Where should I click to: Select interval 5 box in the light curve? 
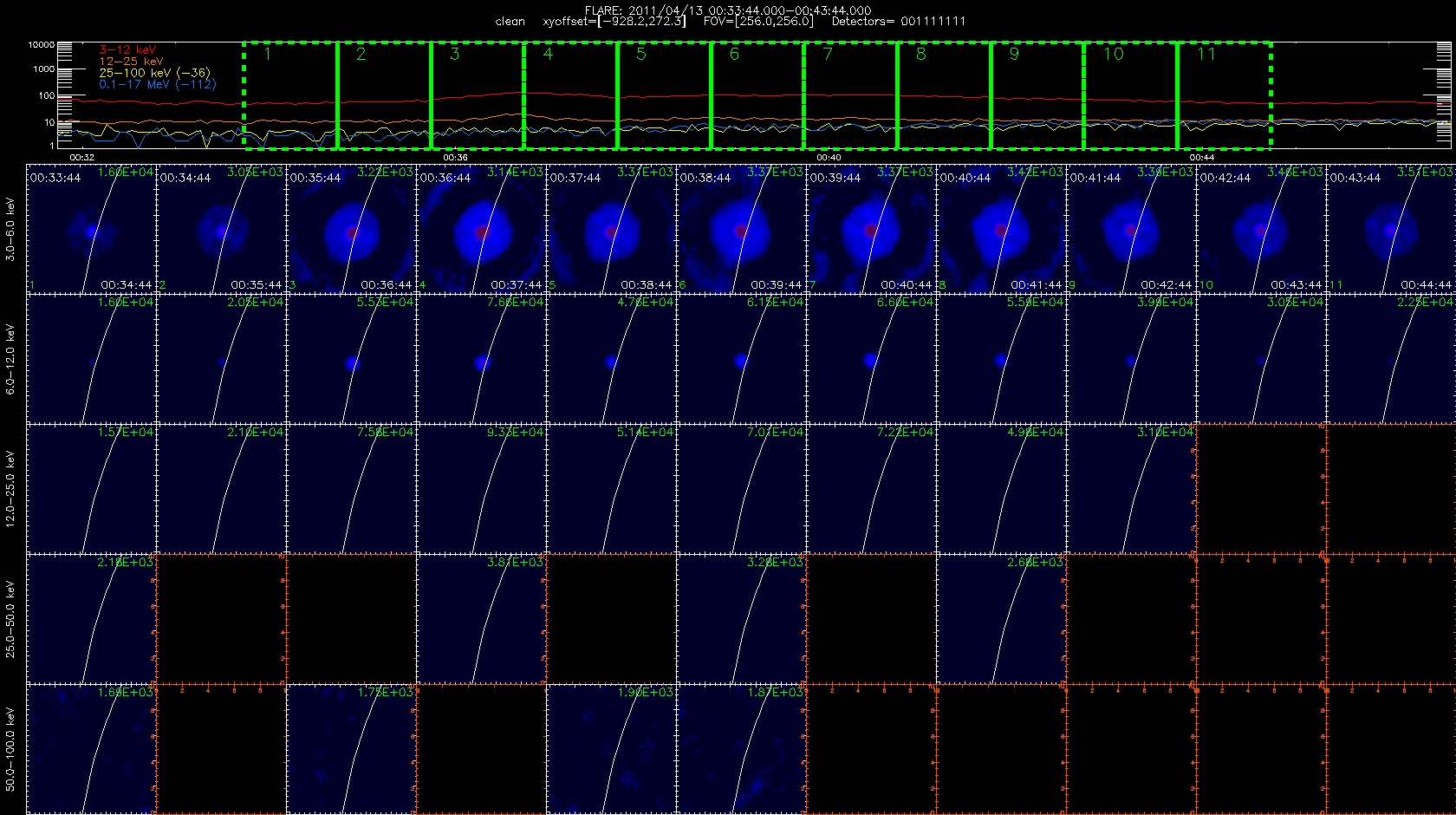(x=664, y=95)
